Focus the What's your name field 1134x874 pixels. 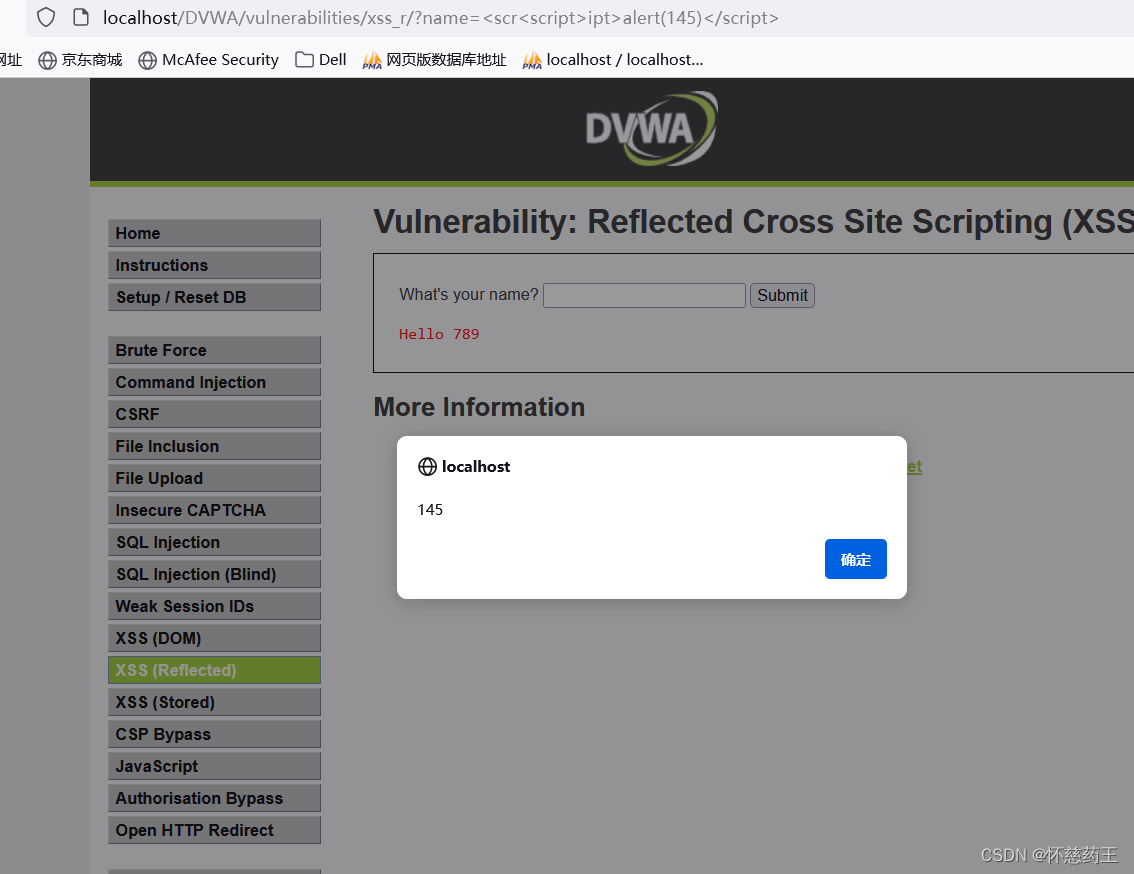tap(644, 295)
